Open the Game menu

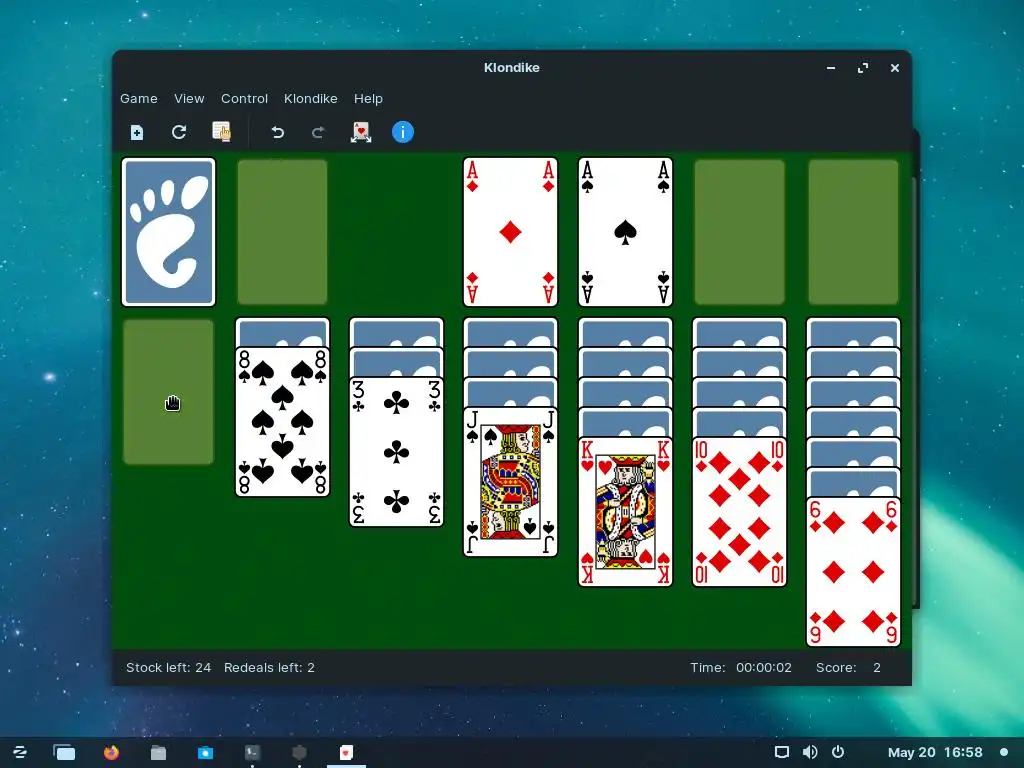point(138,99)
